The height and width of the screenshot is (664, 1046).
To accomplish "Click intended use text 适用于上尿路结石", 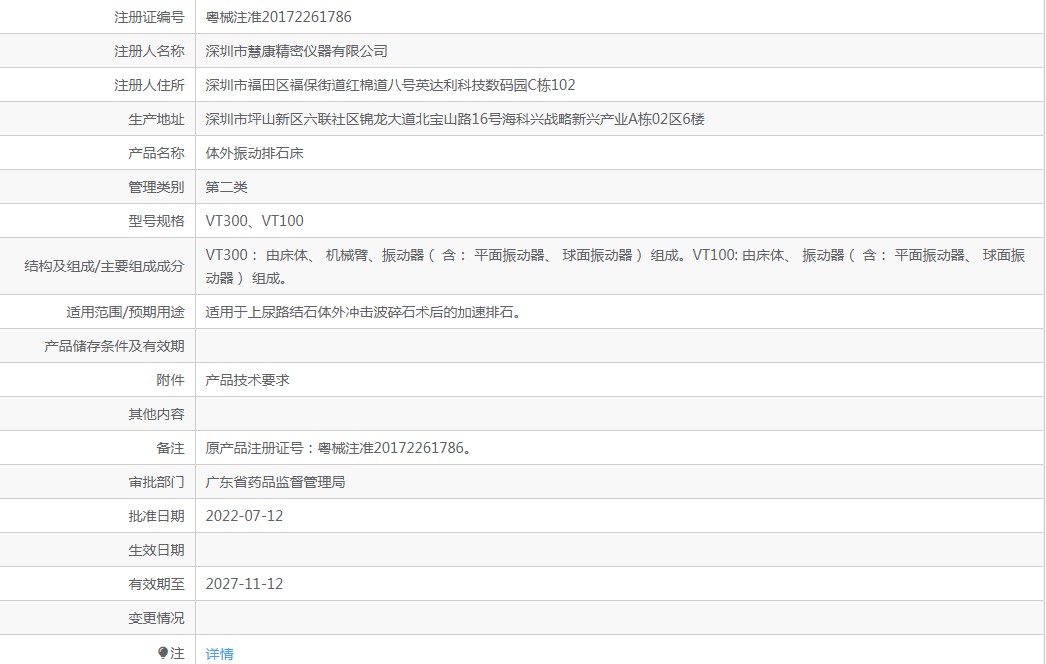I will tap(363, 312).
